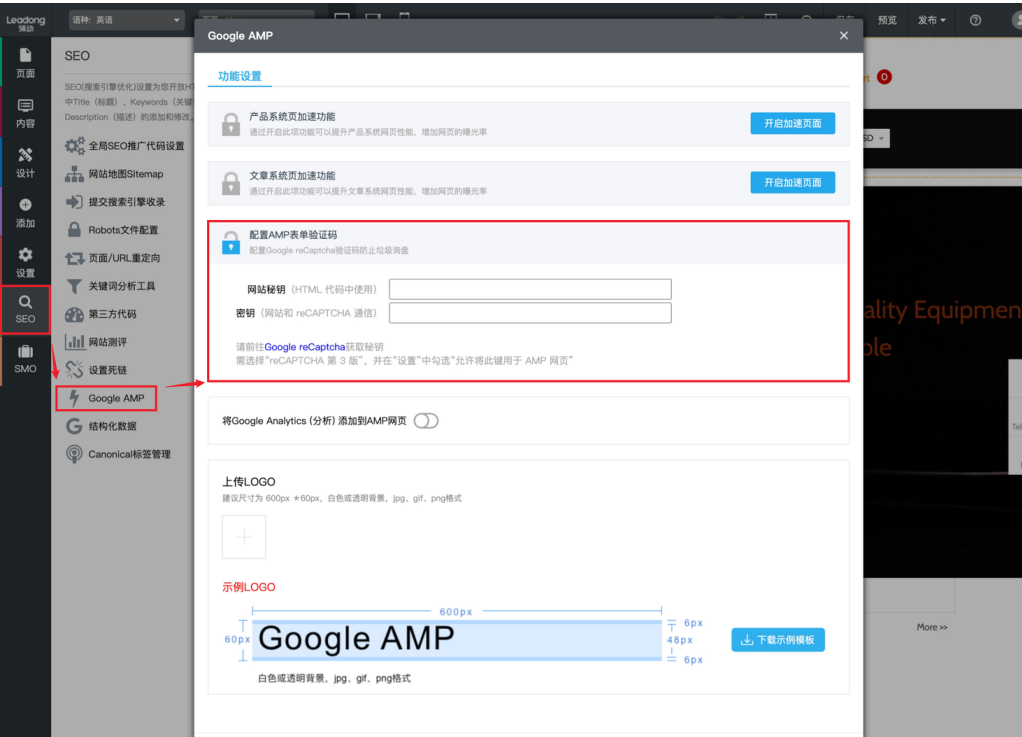The image size is (1022, 737).
Task: Expand the 语种 language dropdown
Action: coord(126,20)
